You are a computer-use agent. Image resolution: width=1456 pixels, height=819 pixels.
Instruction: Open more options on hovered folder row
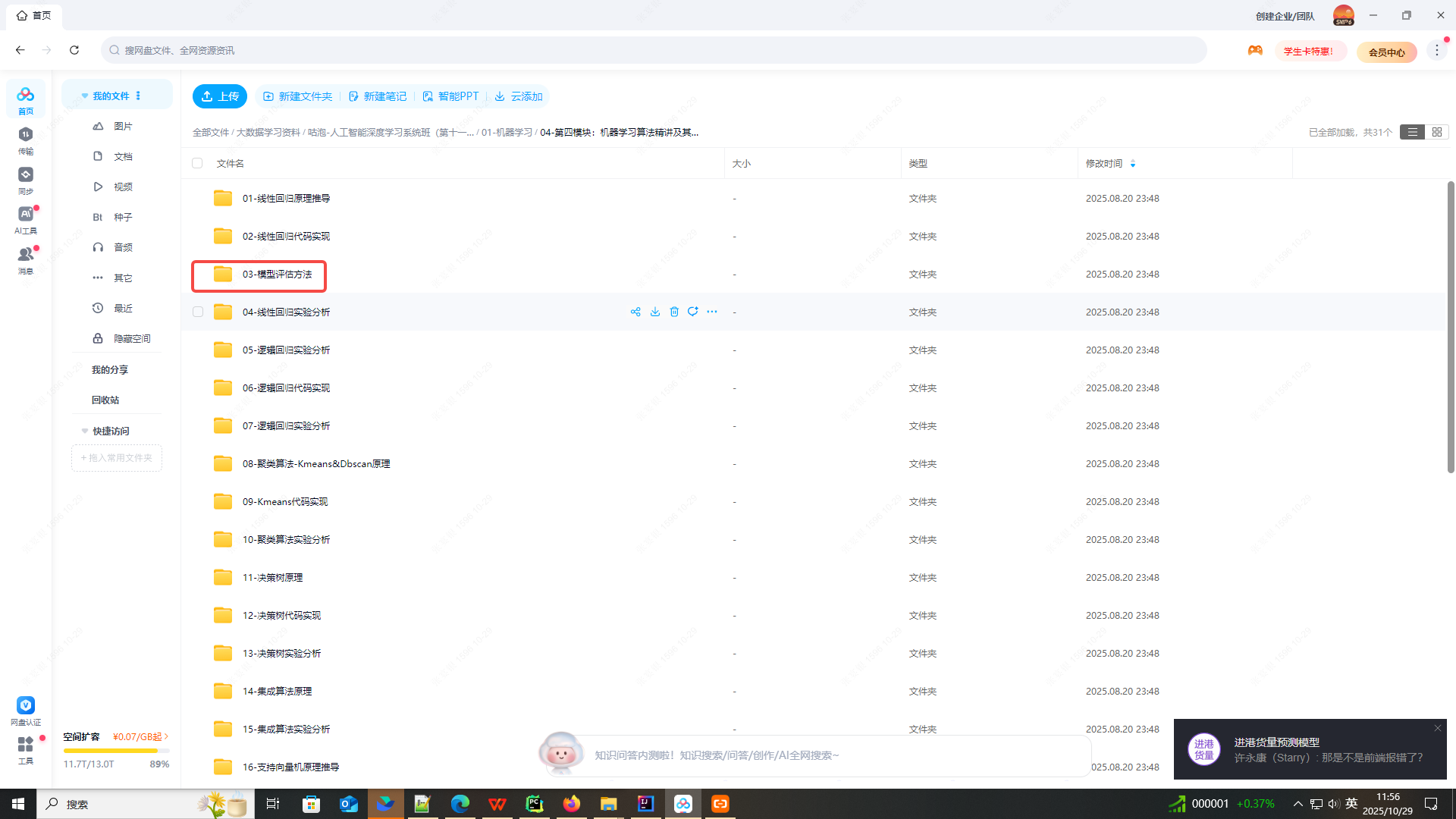(712, 312)
